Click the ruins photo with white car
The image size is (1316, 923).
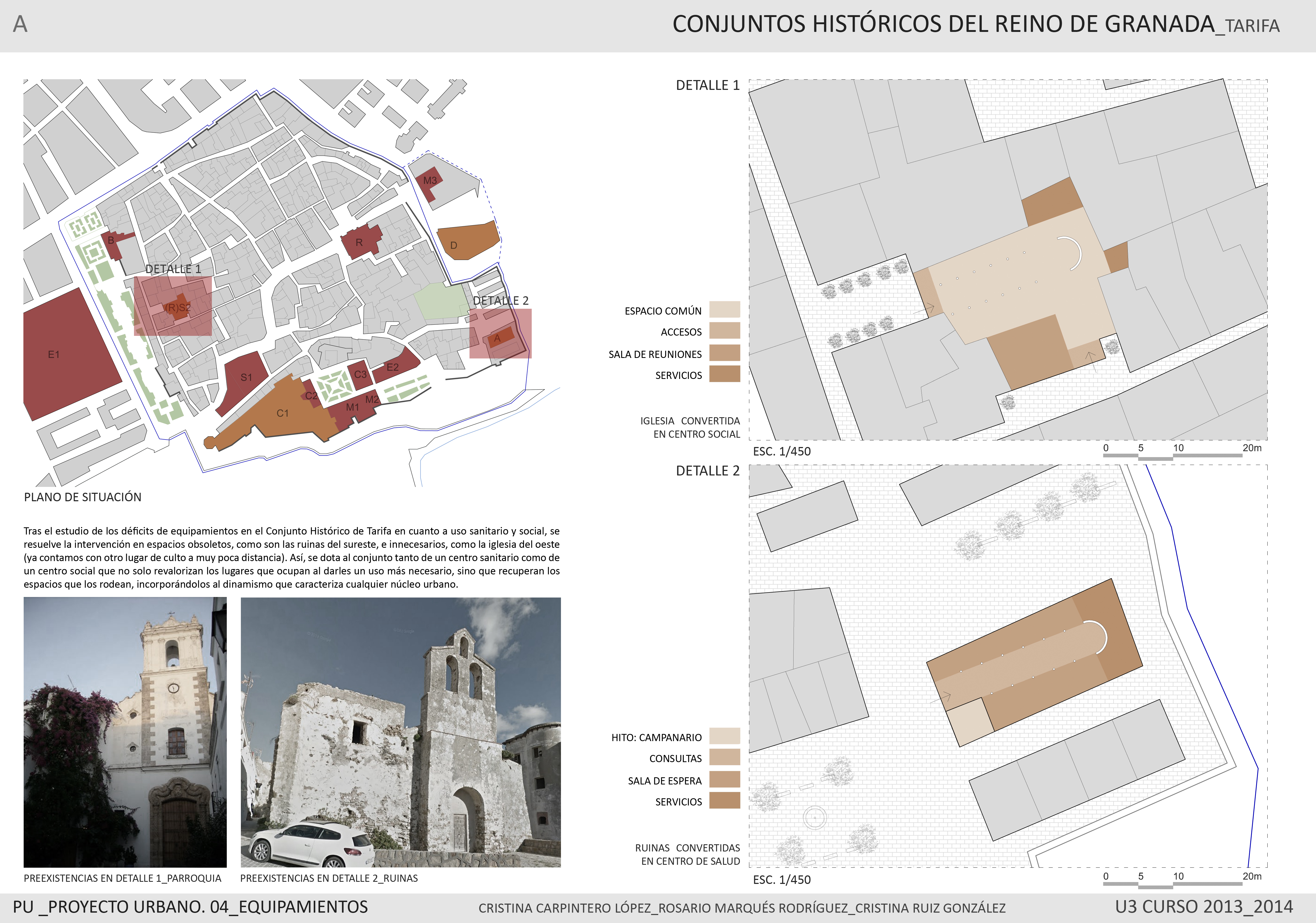[x=401, y=732]
